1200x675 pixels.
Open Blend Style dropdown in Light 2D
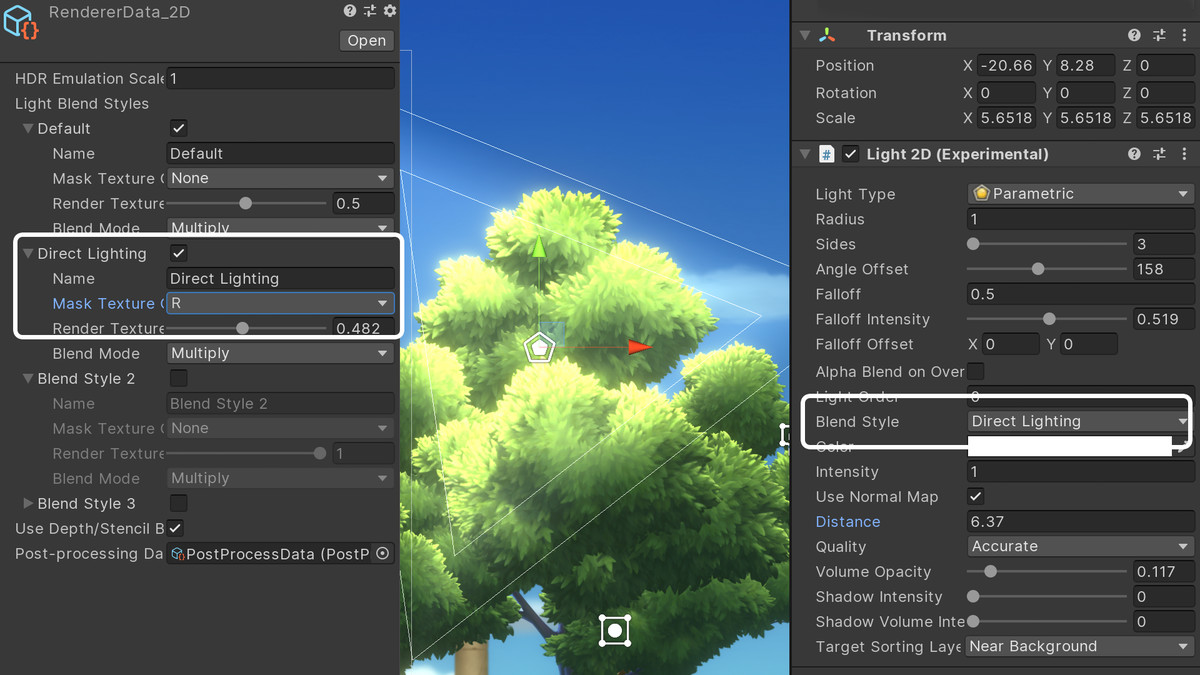click(x=1081, y=421)
